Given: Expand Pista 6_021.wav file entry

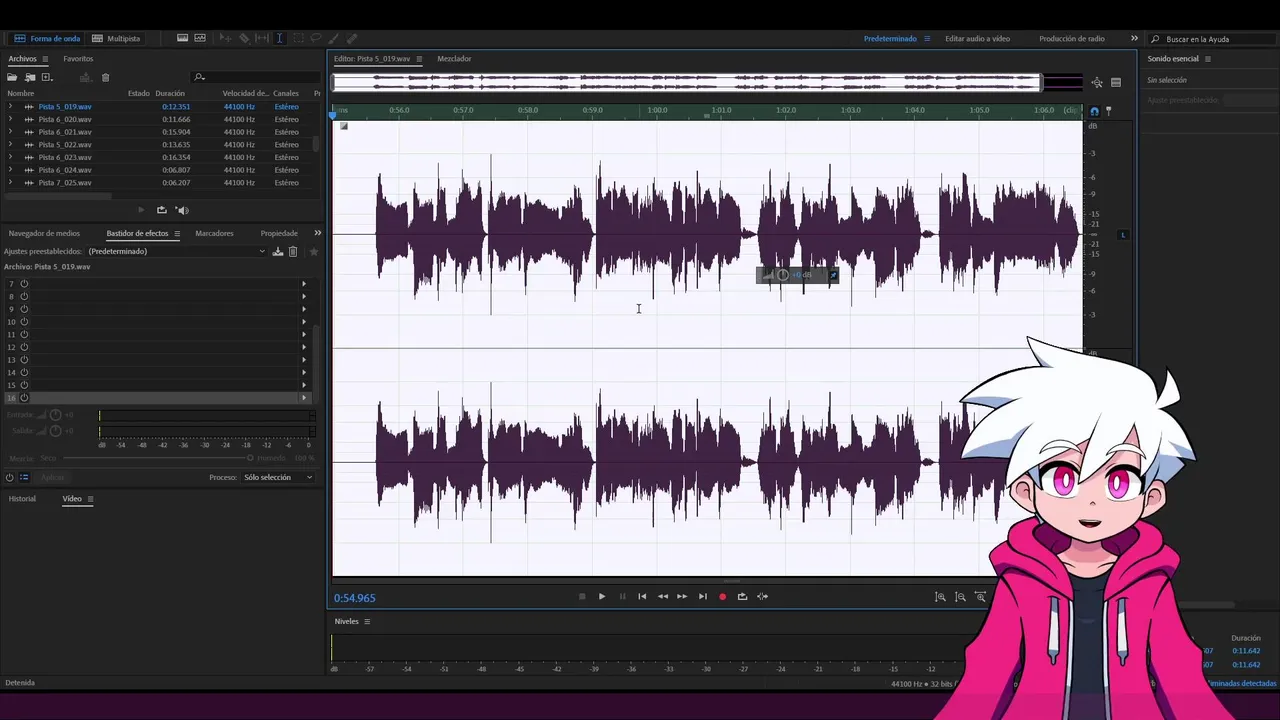Looking at the screenshot, I should [10, 132].
